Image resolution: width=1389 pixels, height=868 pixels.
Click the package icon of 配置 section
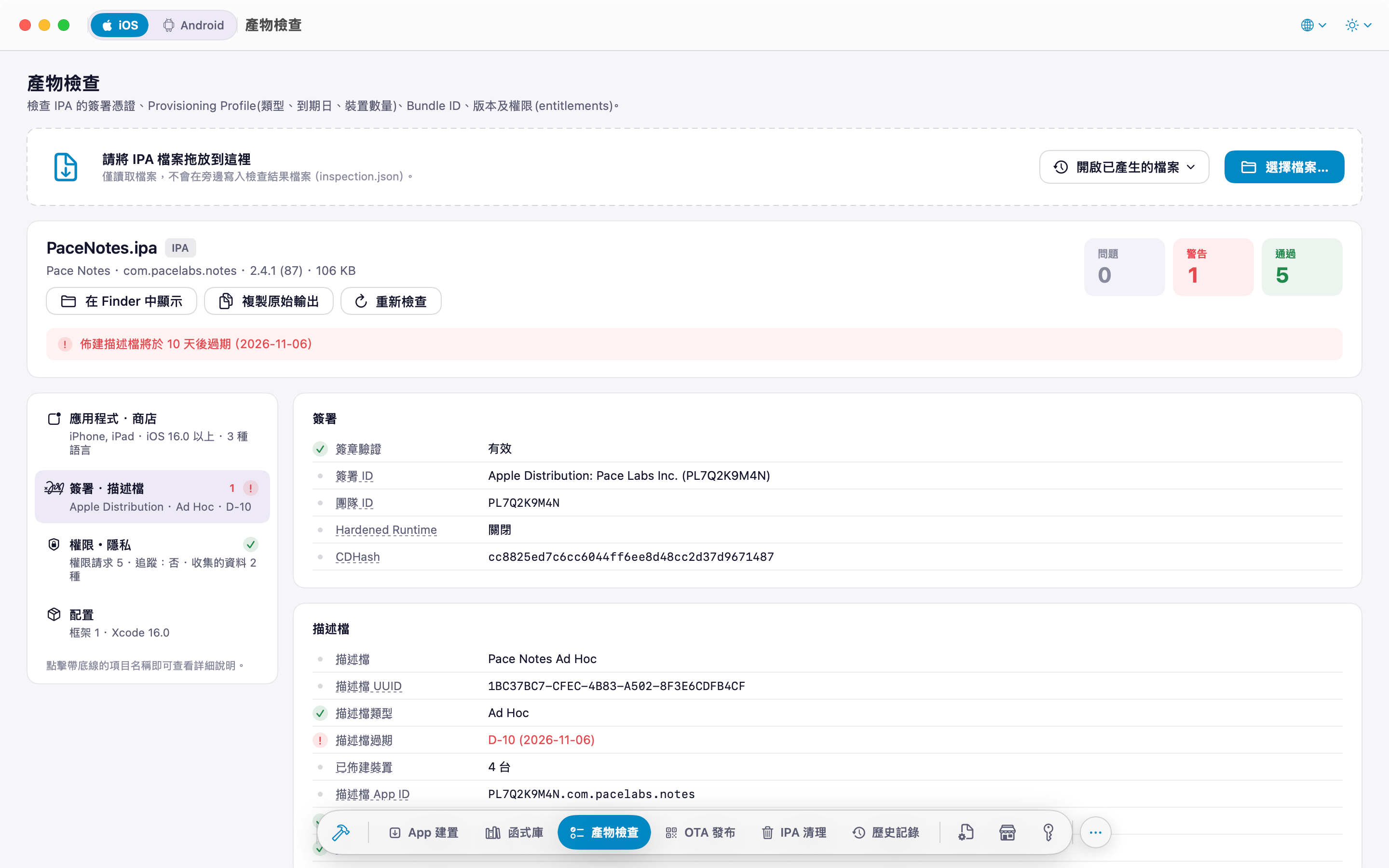(x=54, y=614)
